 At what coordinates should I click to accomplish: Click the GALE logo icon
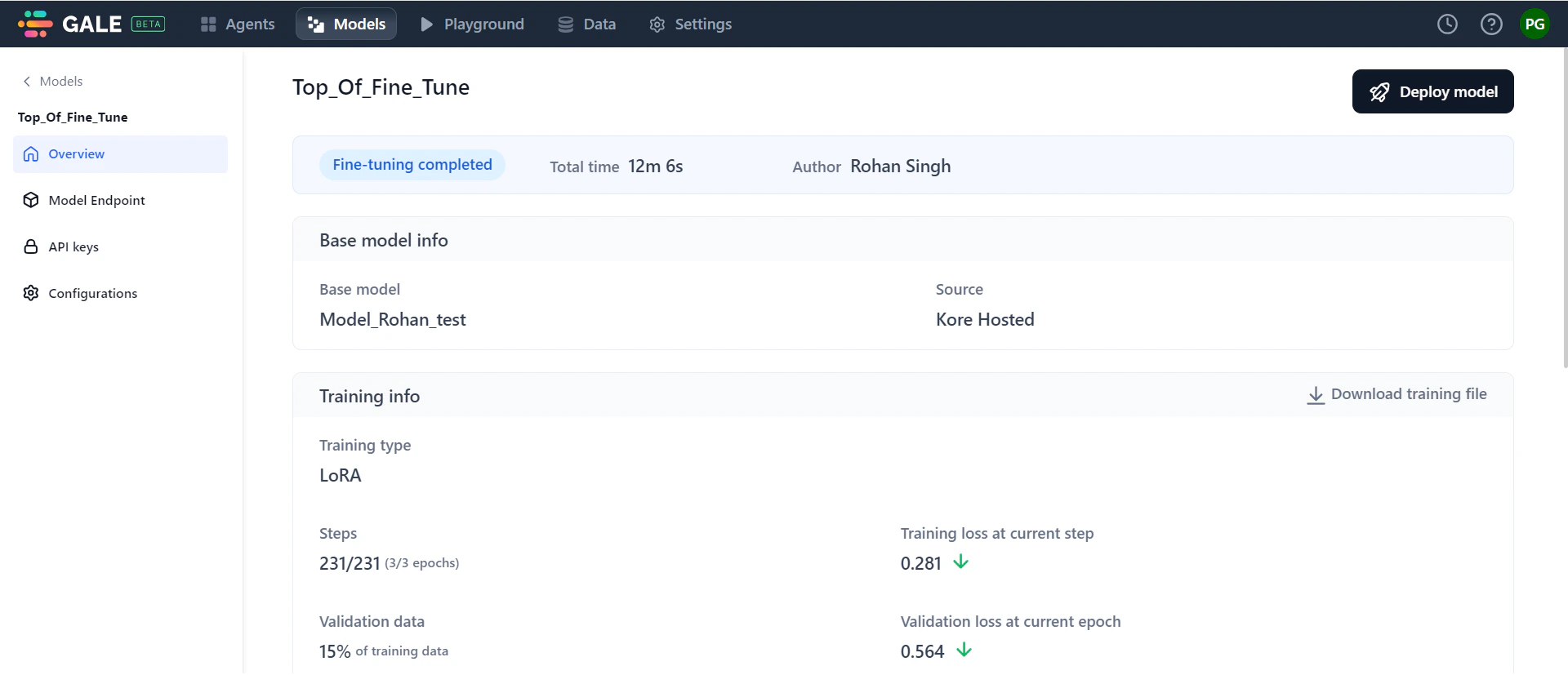tap(35, 24)
